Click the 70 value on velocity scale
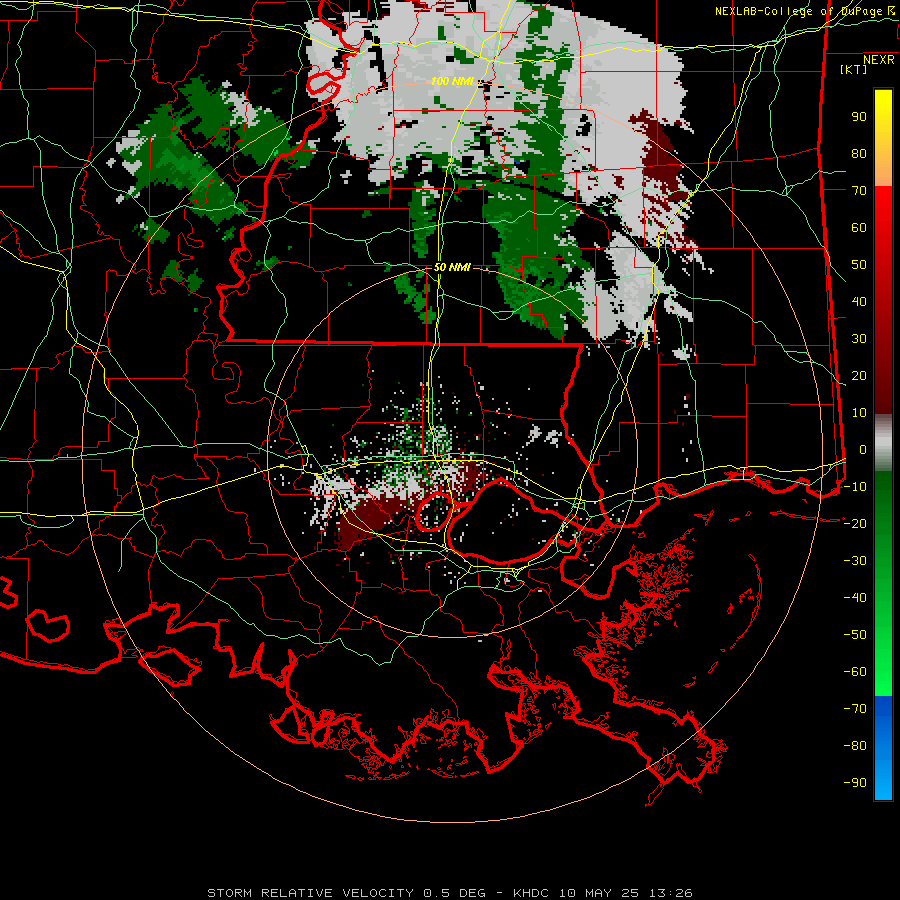Screen dimensions: 900x900 click(x=859, y=191)
